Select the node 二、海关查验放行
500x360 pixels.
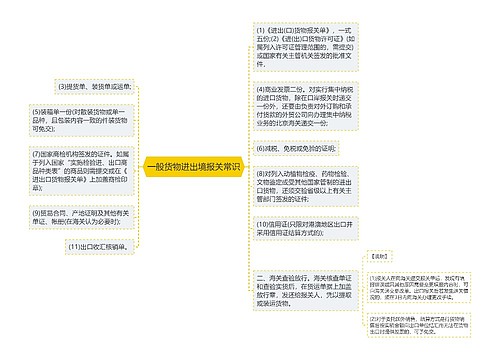(306, 291)
